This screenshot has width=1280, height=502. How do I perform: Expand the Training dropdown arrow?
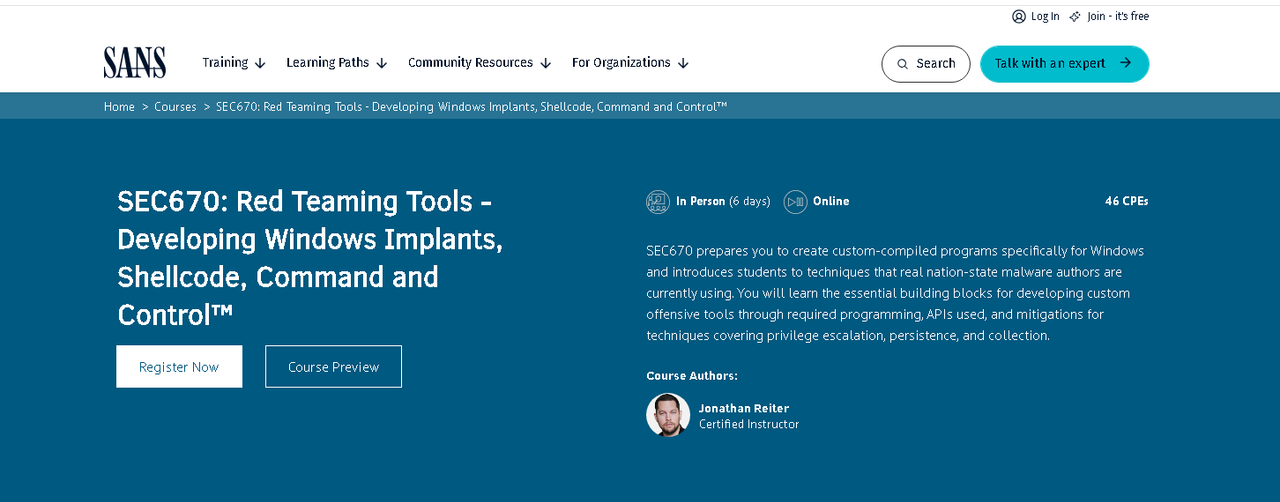(x=260, y=63)
